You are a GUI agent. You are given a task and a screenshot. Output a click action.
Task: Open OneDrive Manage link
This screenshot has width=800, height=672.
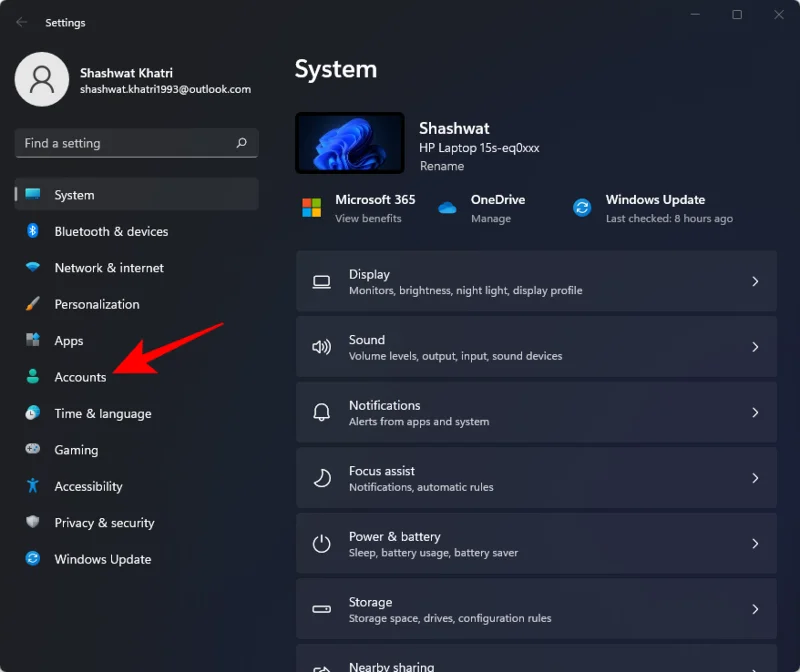489,217
